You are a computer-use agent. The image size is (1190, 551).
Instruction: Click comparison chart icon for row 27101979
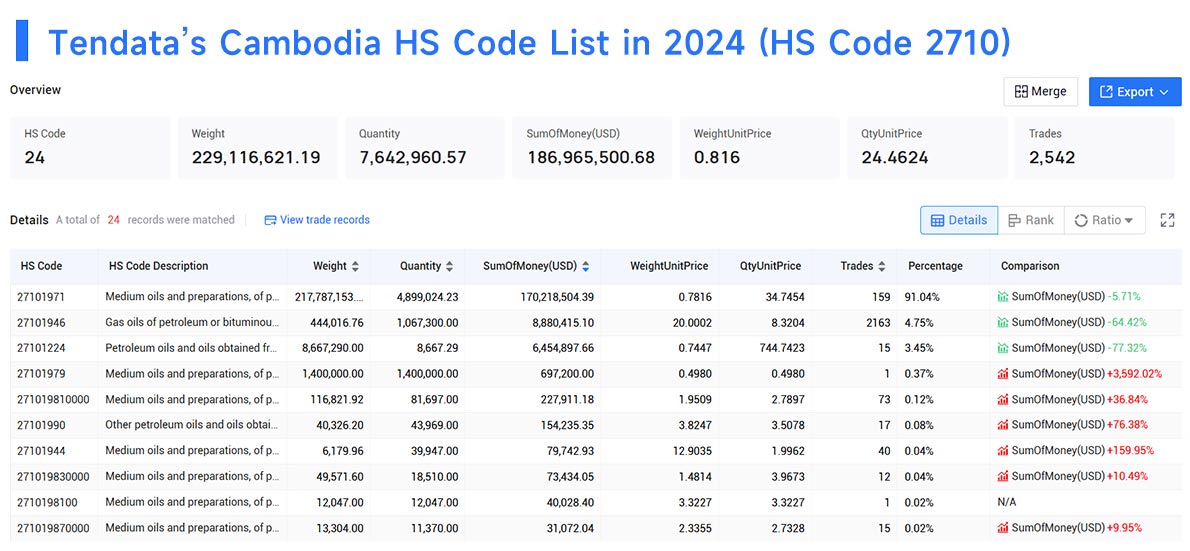(x=1003, y=374)
